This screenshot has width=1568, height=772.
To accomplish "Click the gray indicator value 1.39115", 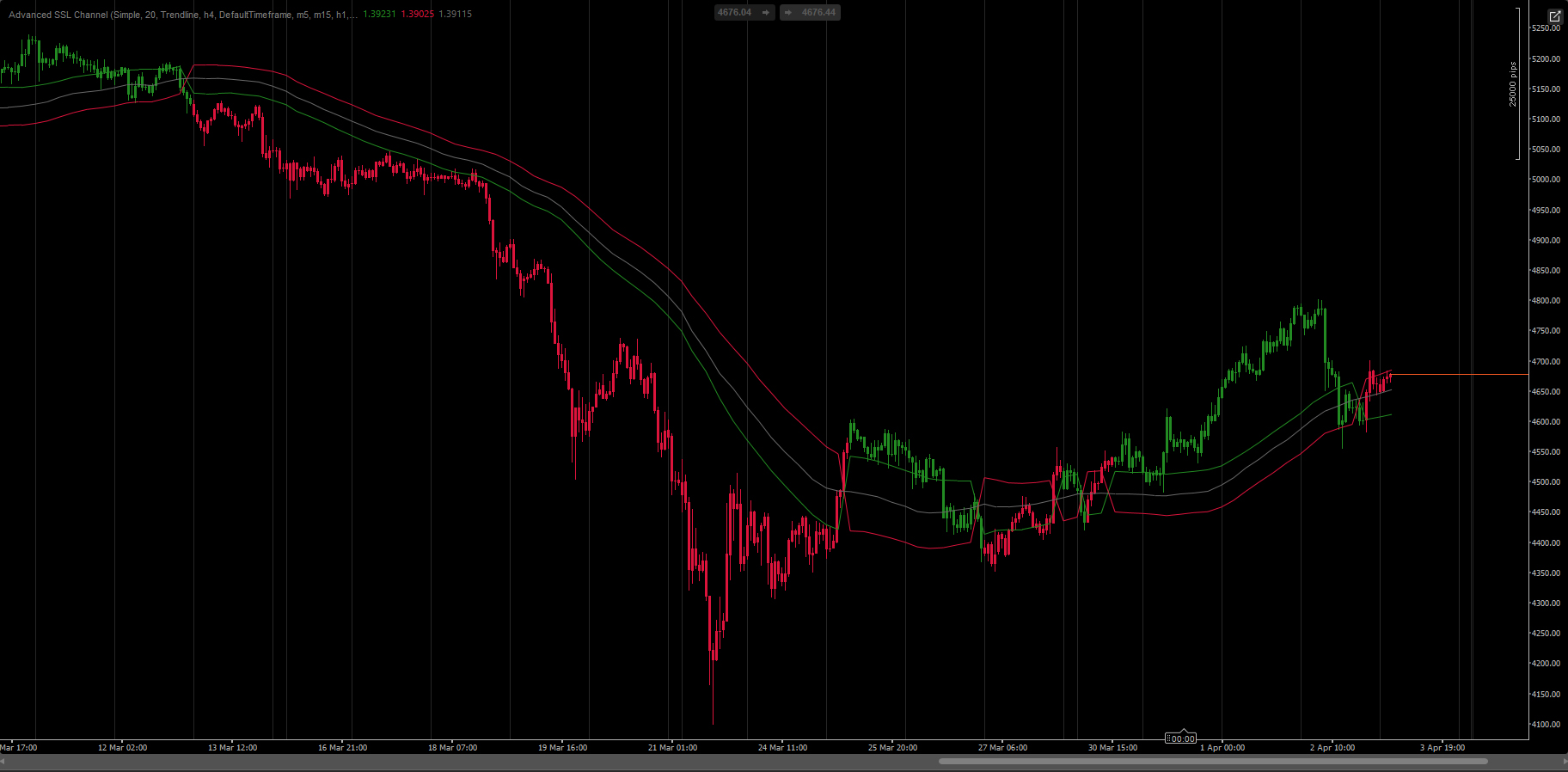I will coord(455,15).
